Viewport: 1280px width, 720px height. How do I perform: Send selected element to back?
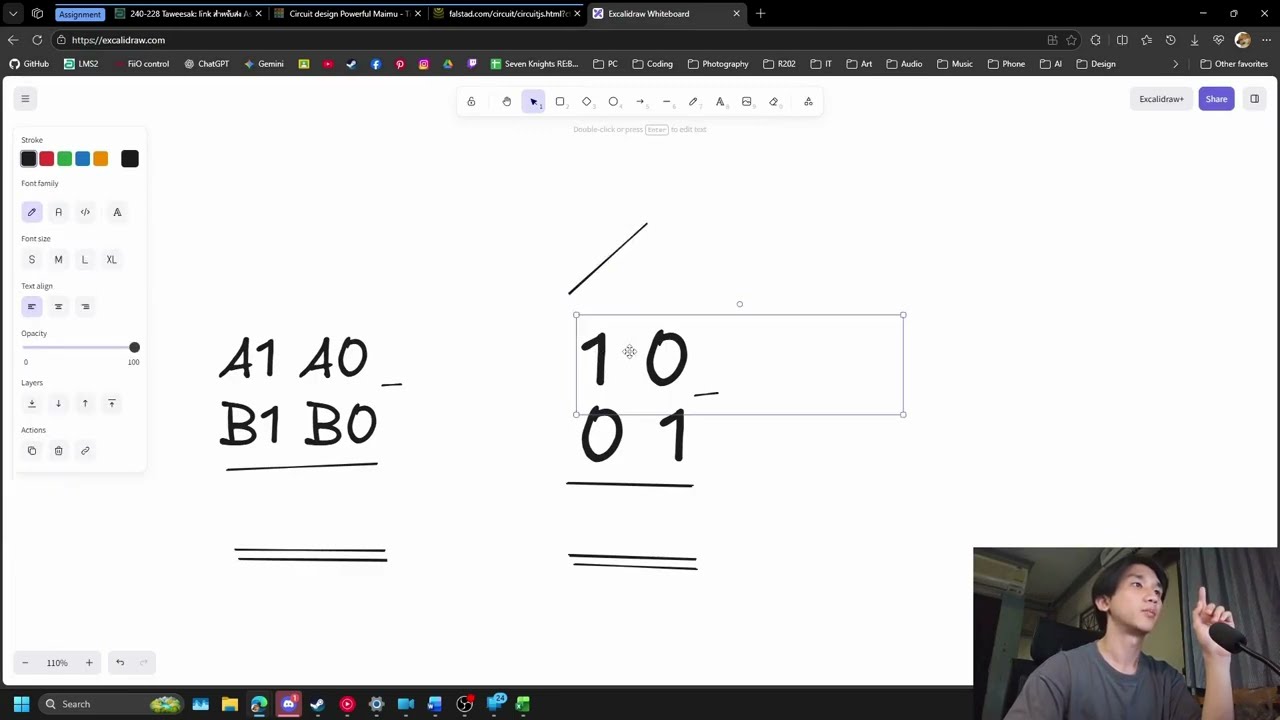pos(31,403)
